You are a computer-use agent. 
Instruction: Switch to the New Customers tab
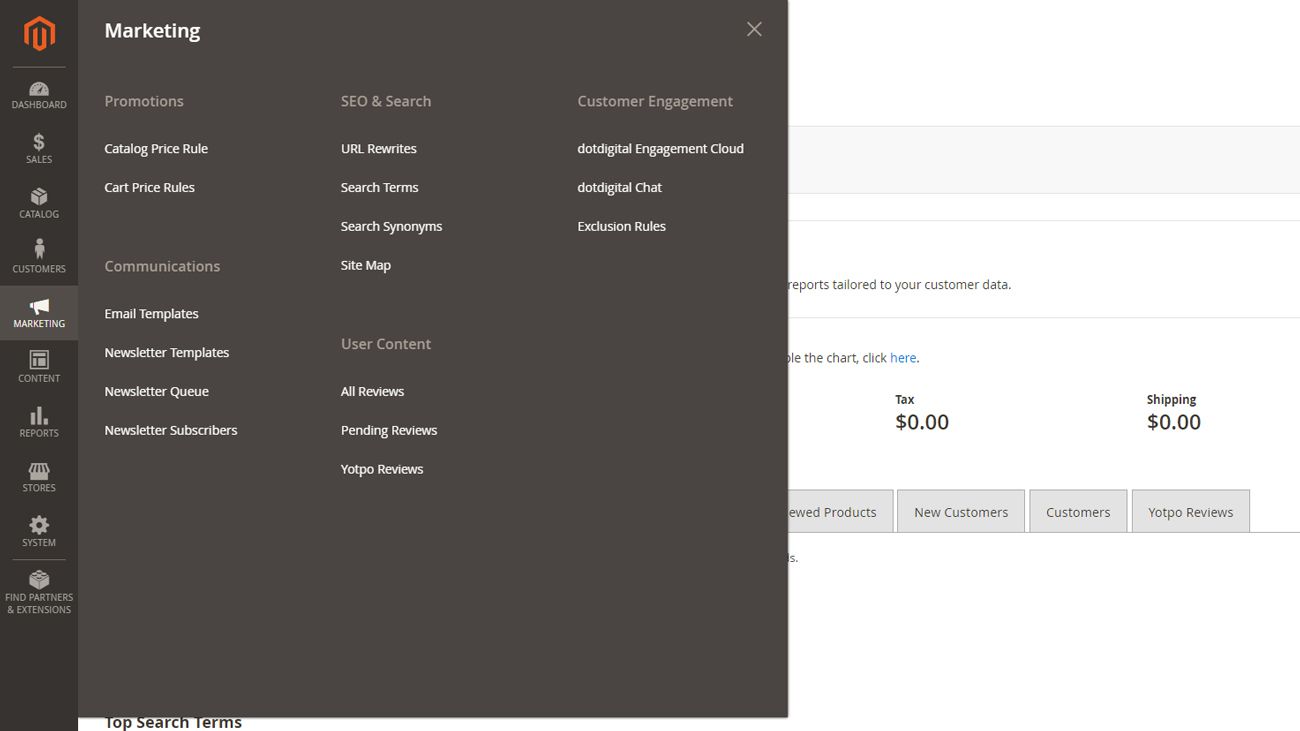pos(960,511)
